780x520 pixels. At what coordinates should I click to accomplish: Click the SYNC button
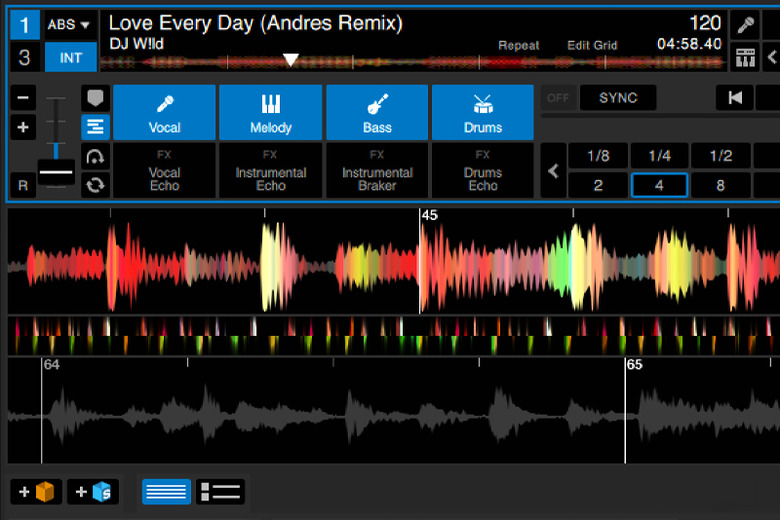[618, 97]
